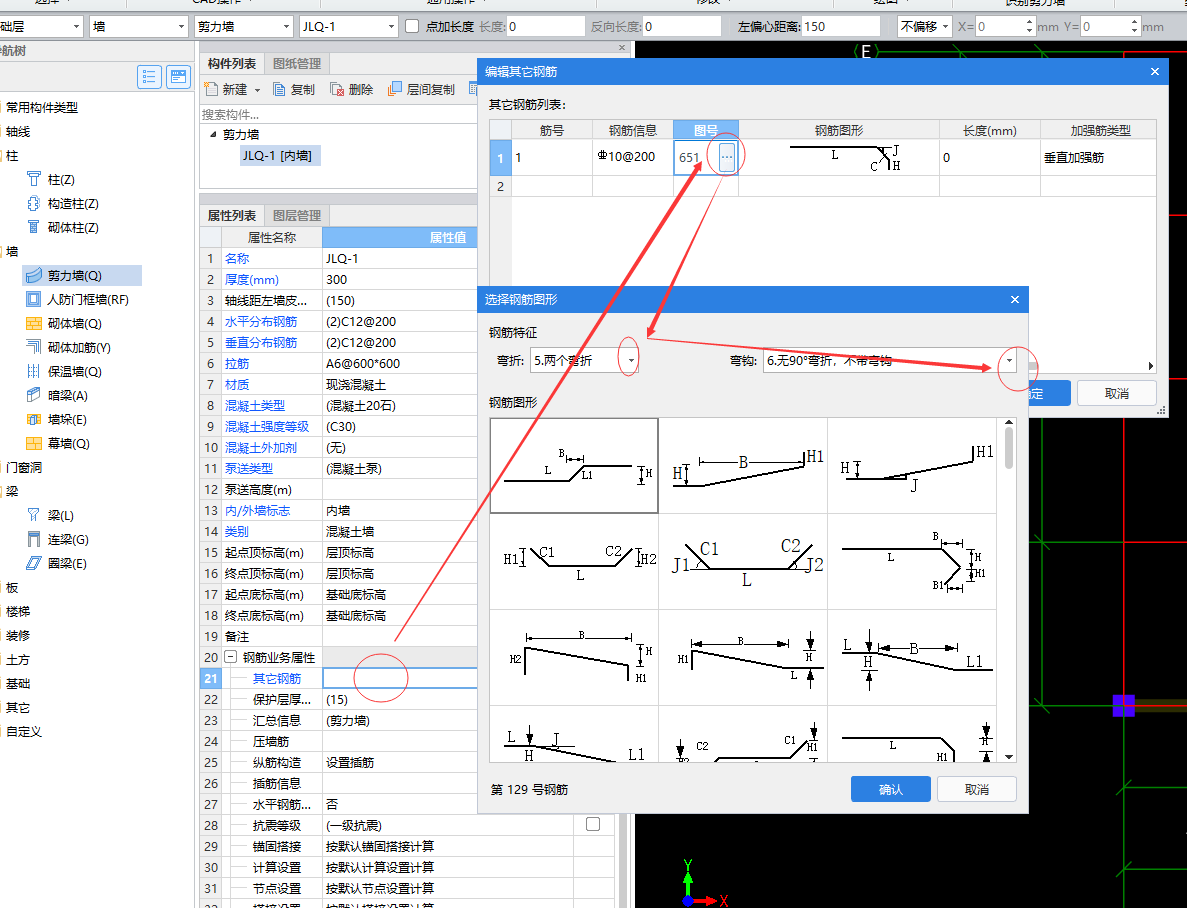Select 幕墙(Q) item

point(68,444)
